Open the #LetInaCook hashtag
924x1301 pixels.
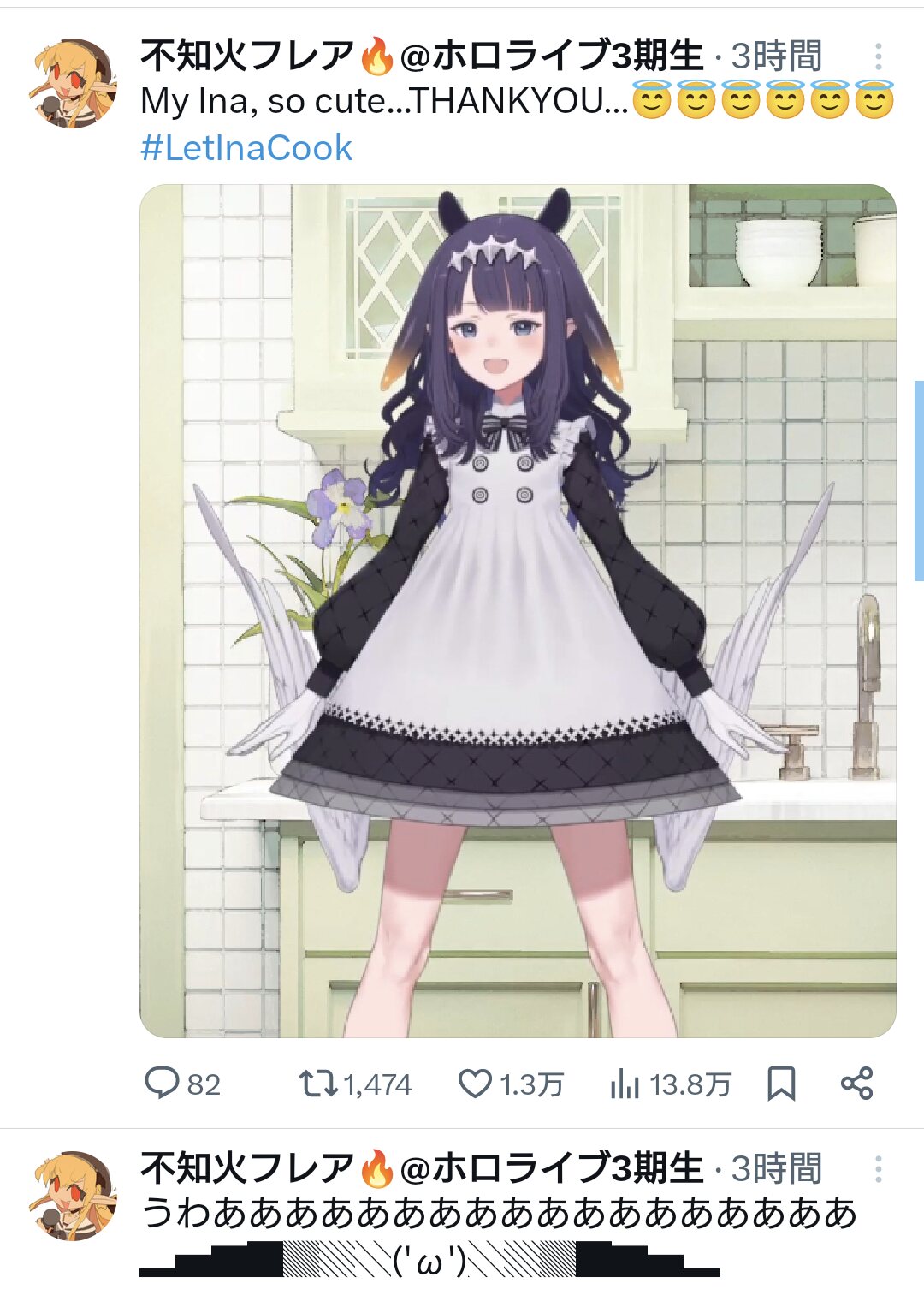(x=246, y=148)
